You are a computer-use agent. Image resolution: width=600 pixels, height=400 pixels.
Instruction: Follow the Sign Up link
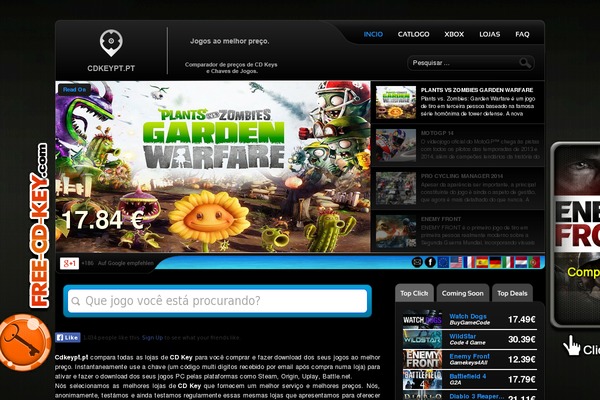click(152, 338)
